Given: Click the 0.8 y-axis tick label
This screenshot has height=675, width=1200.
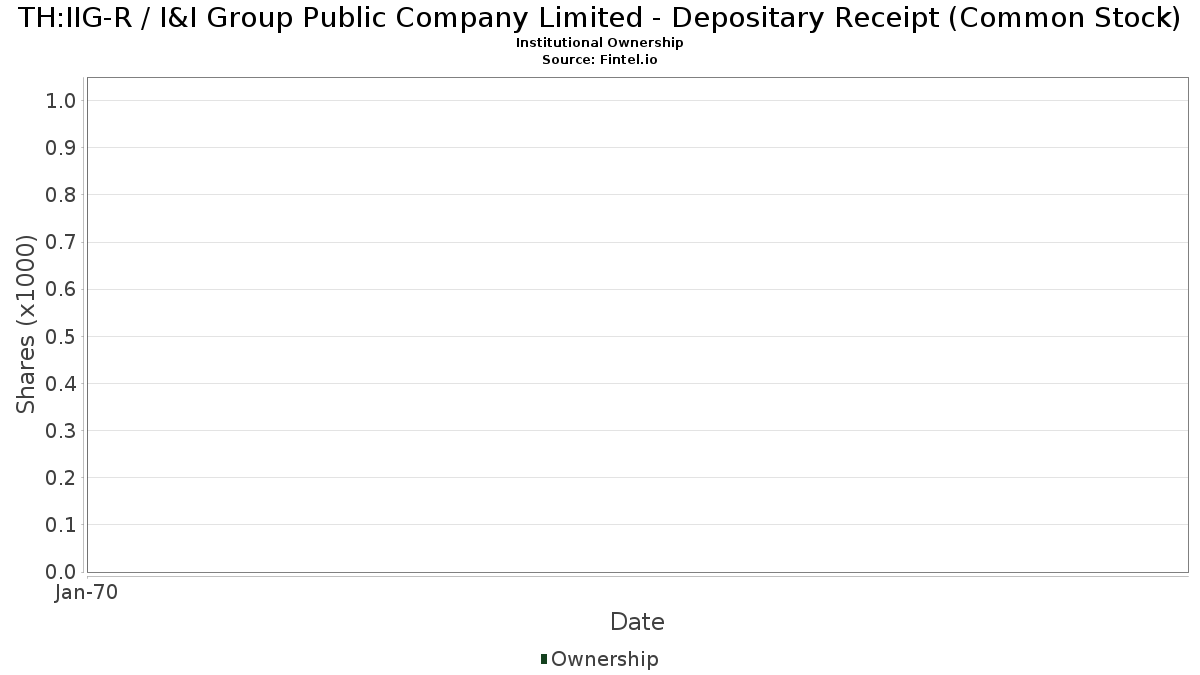Looking at the screenshot, I should (x=61, y=195).
